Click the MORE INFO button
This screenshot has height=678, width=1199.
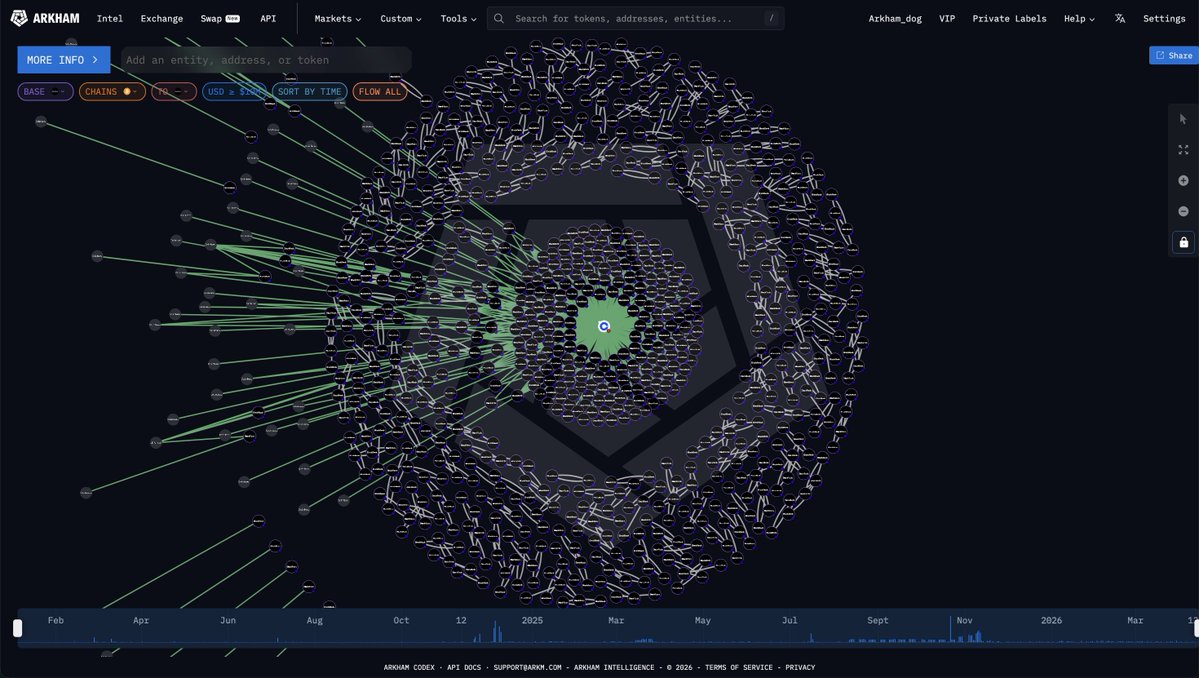pos(63,60)
